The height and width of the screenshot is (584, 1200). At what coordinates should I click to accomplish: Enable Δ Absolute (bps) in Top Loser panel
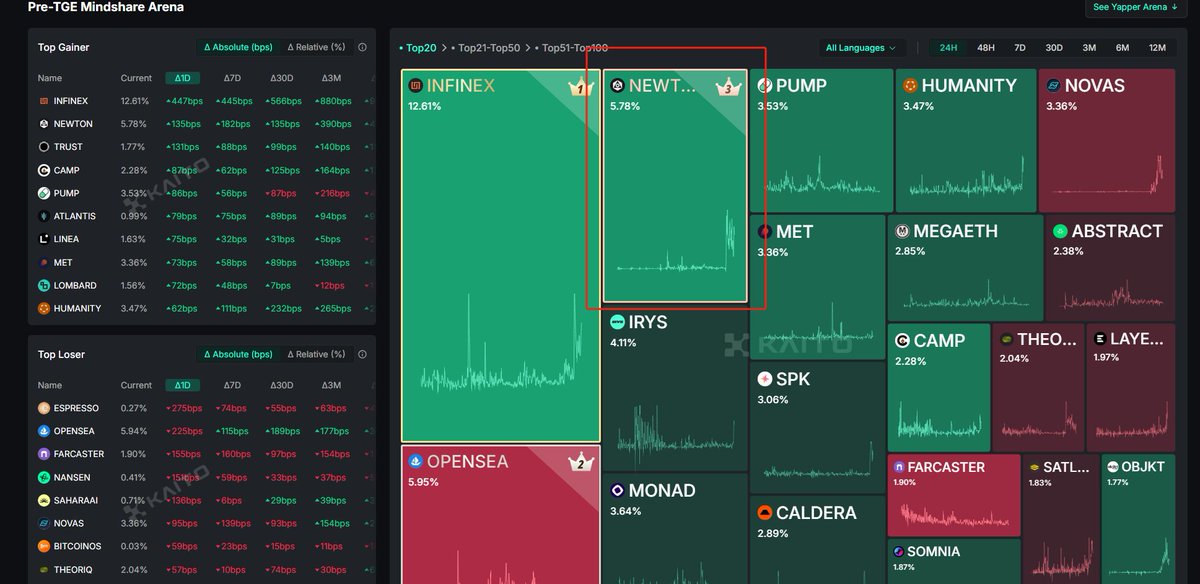tap(238, 354)
